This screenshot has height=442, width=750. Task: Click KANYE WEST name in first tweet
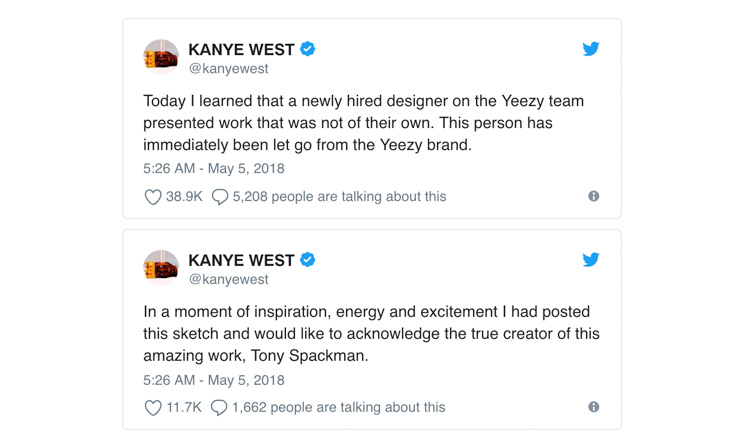point(241,49)
